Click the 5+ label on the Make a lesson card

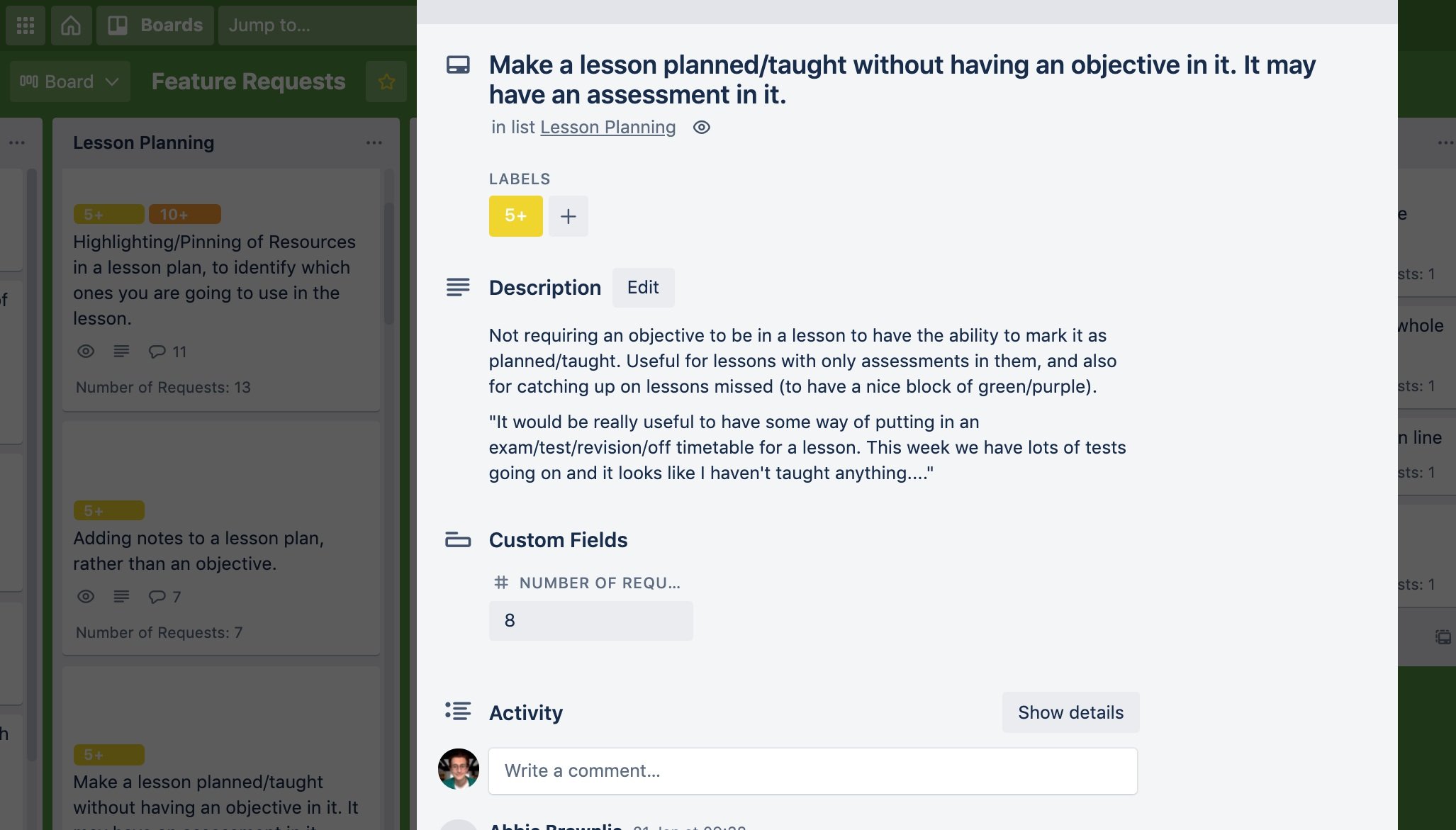click(109, 755)
